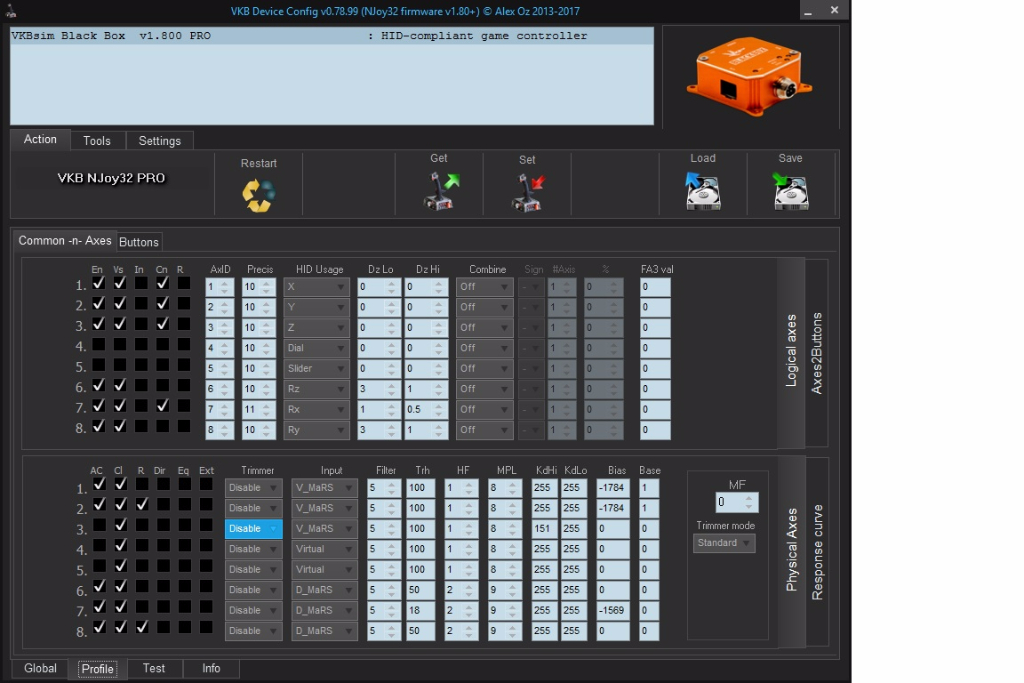This screenshot has width=1024, height=683.
Task: Click Bias field for physical axis 1
Action: (613, 488)
